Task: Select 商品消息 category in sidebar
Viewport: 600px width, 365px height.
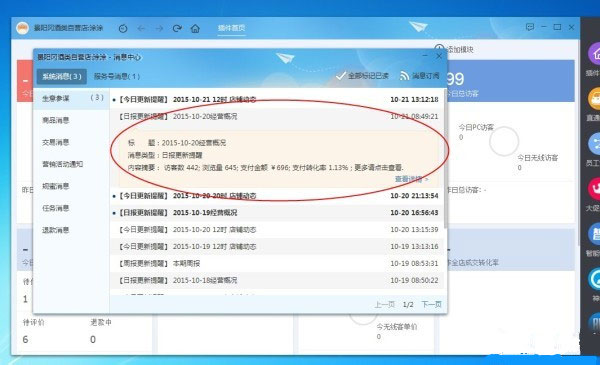Action: click(55, 120)
